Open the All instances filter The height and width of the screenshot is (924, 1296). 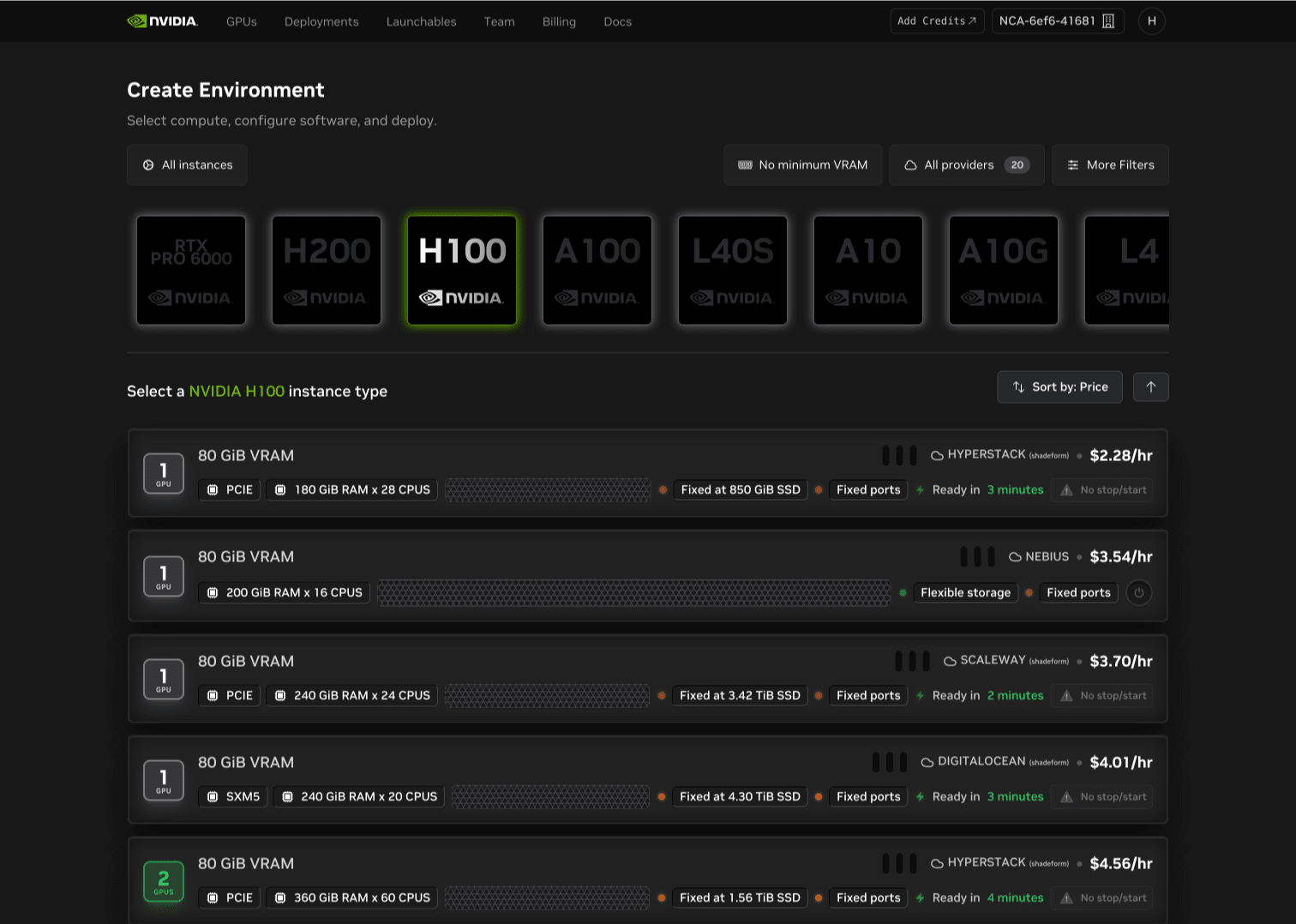point(187,165)
